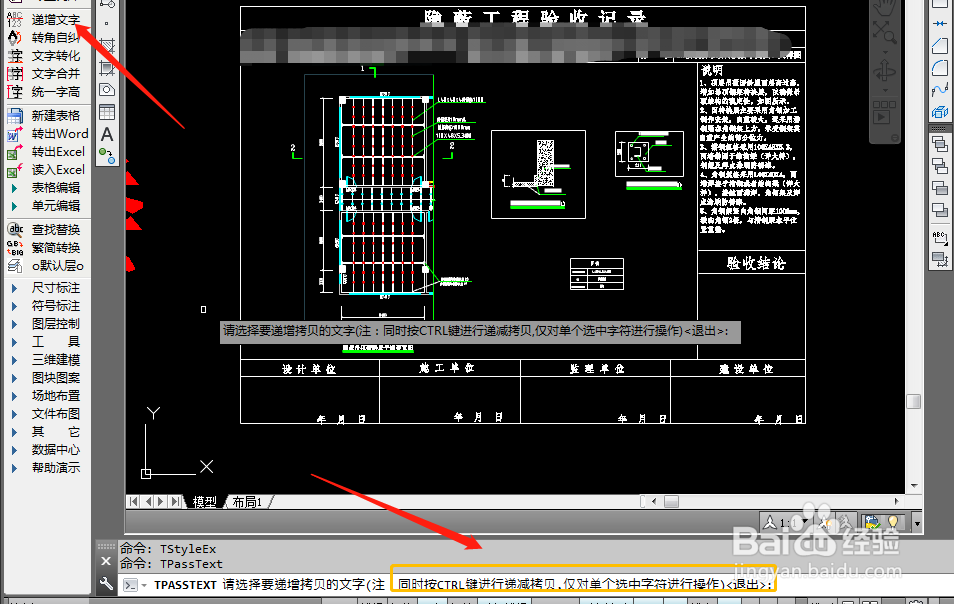Click the bring text to front ABC icon
This screenshot has width=954, height=604.
pyautogui.click(x=940, y=238)
